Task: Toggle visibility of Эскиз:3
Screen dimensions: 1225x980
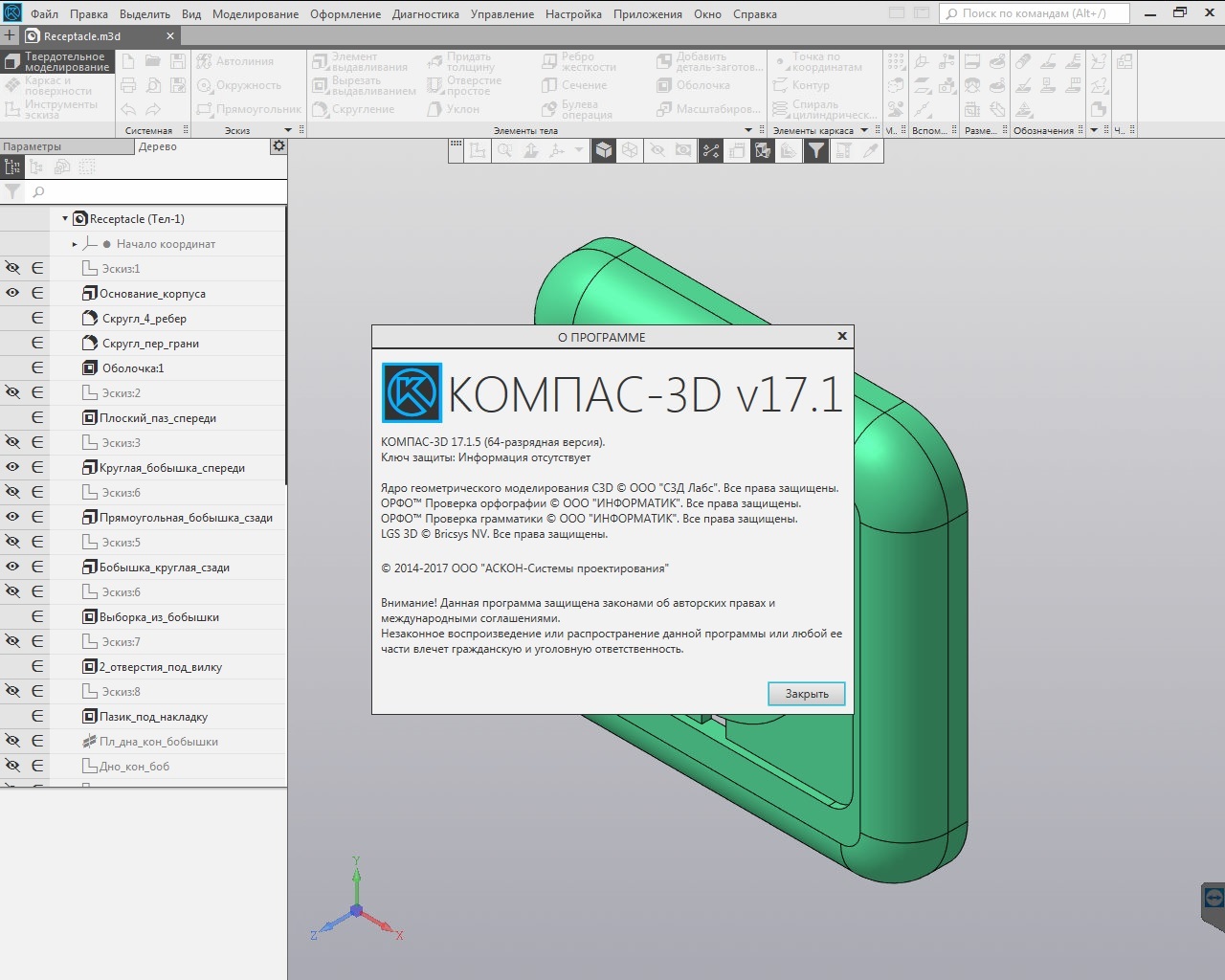Action: click(x=12, y=442)
